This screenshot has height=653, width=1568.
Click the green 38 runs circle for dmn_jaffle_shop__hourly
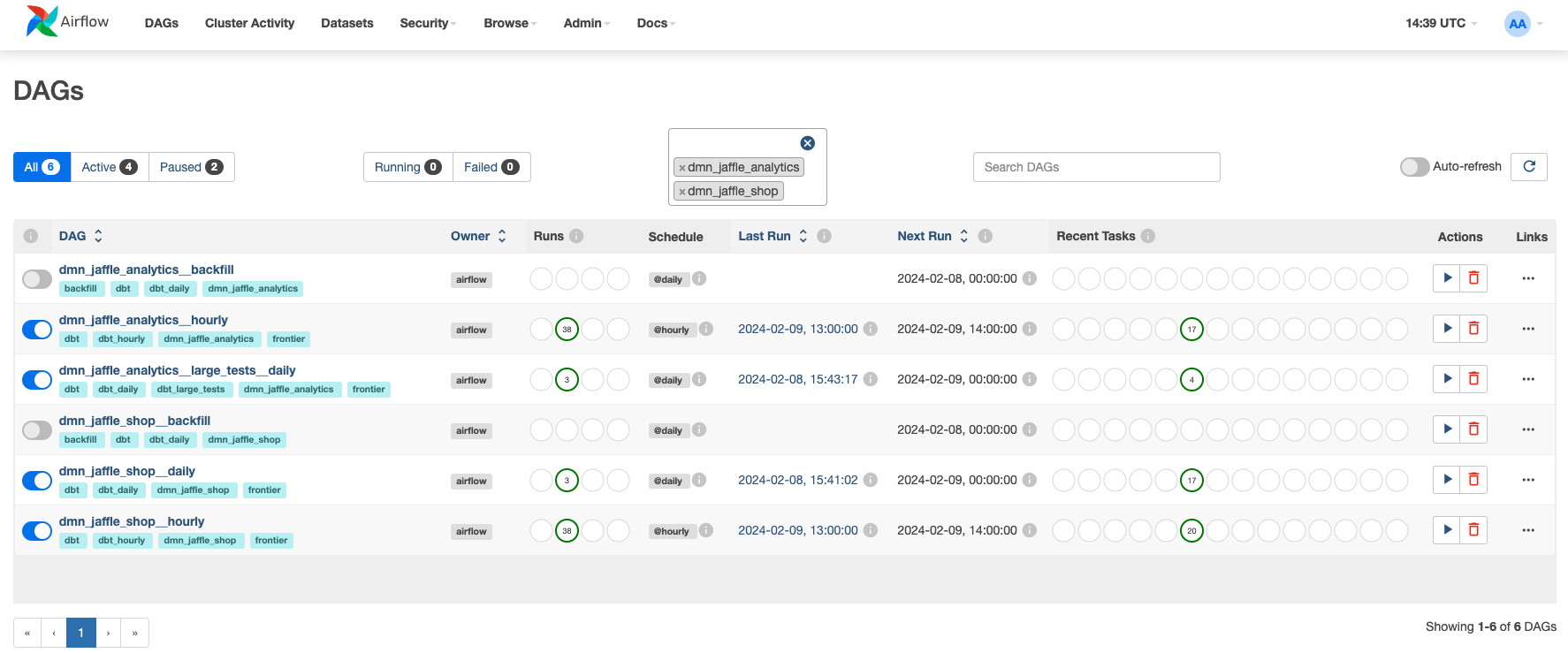[567, 531]
